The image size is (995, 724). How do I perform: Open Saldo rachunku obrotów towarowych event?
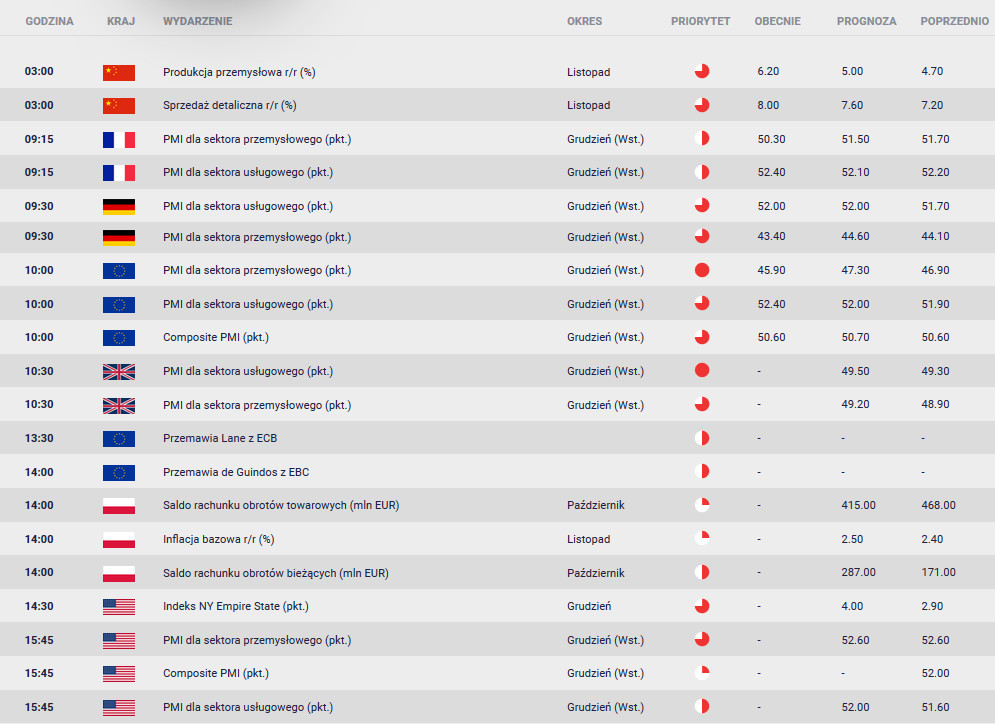[281, 505]
